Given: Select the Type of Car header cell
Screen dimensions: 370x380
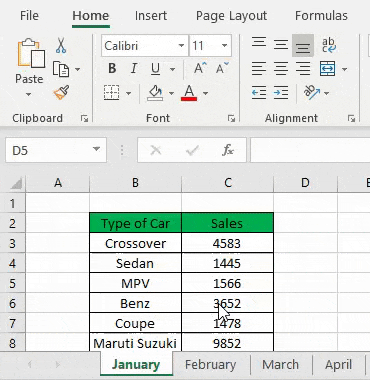Looking at the screenshot, I should point(135,223).
